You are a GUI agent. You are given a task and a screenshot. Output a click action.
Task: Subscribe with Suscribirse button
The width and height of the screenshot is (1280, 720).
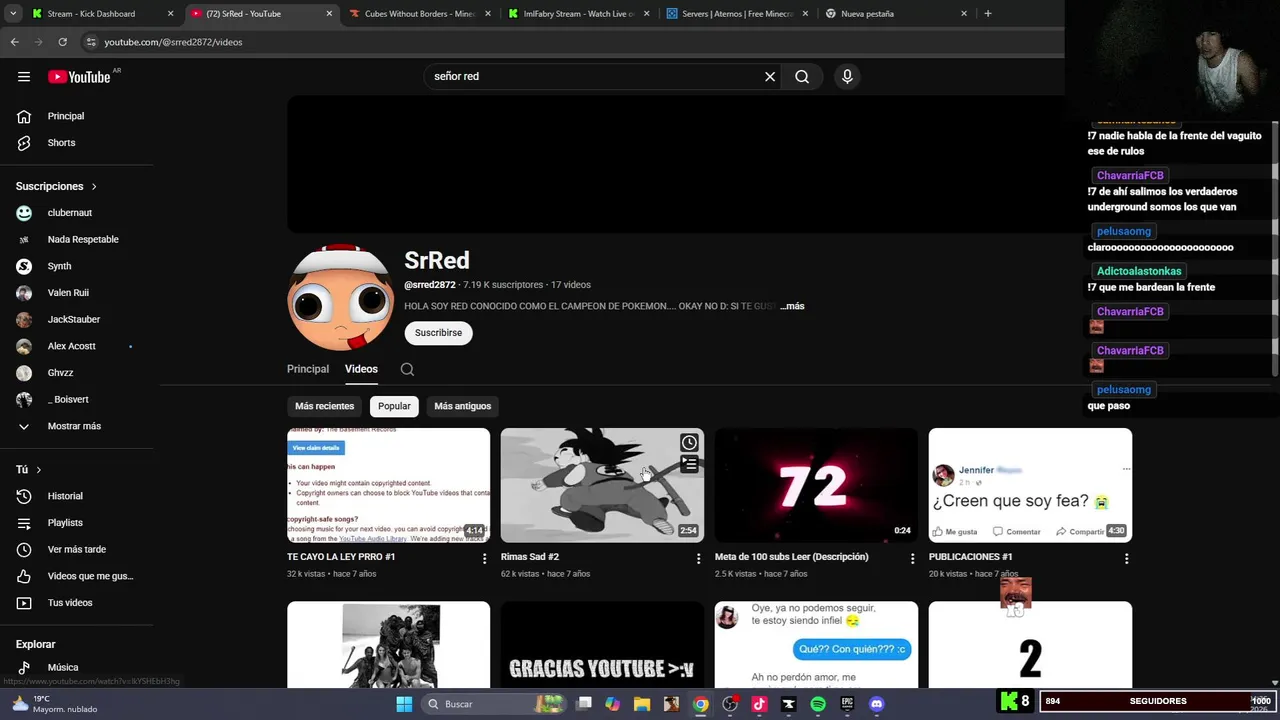pos(438,333)
